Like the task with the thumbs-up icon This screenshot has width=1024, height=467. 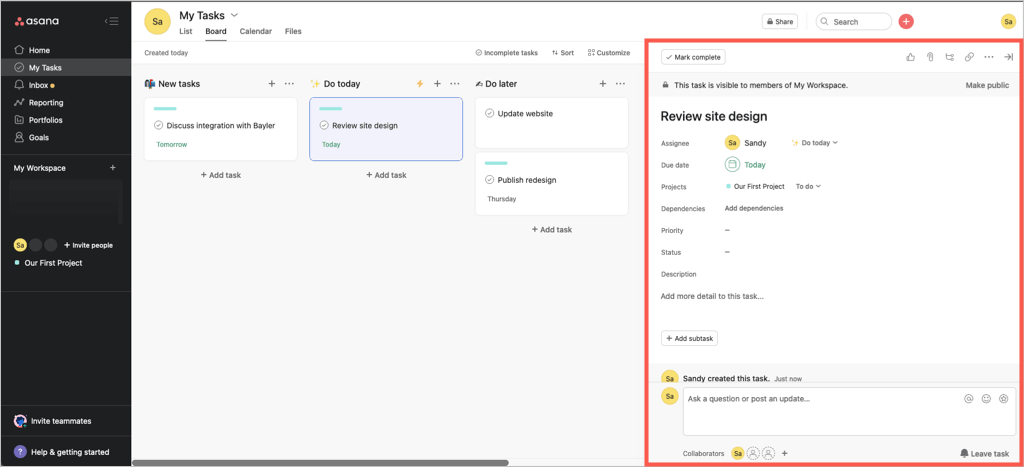click(x=911, y=57)
